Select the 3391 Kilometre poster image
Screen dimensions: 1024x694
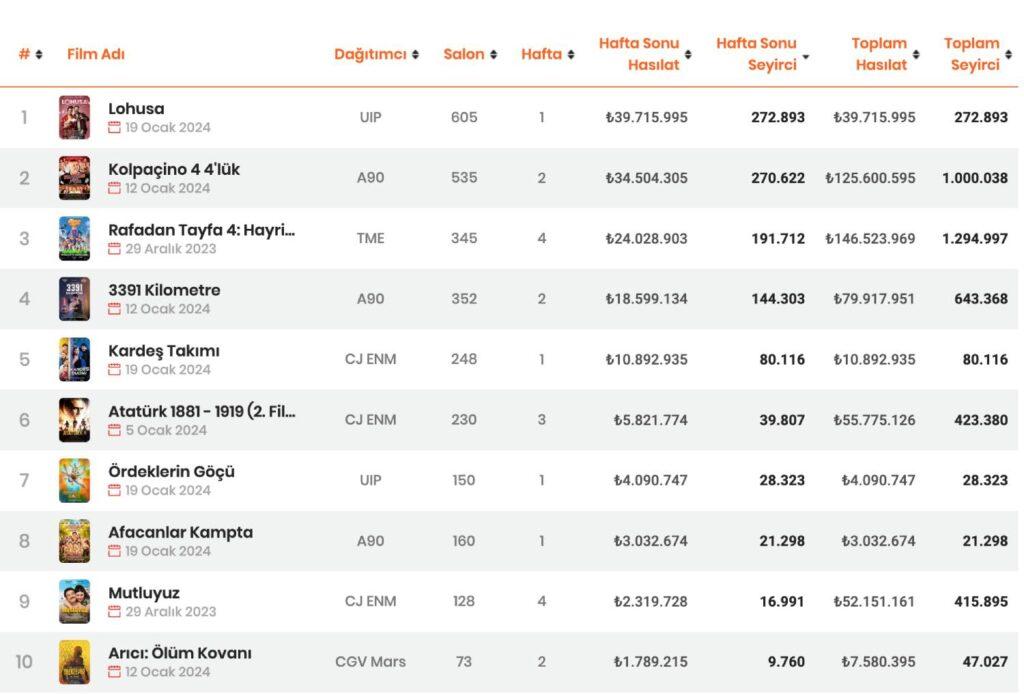74,299
